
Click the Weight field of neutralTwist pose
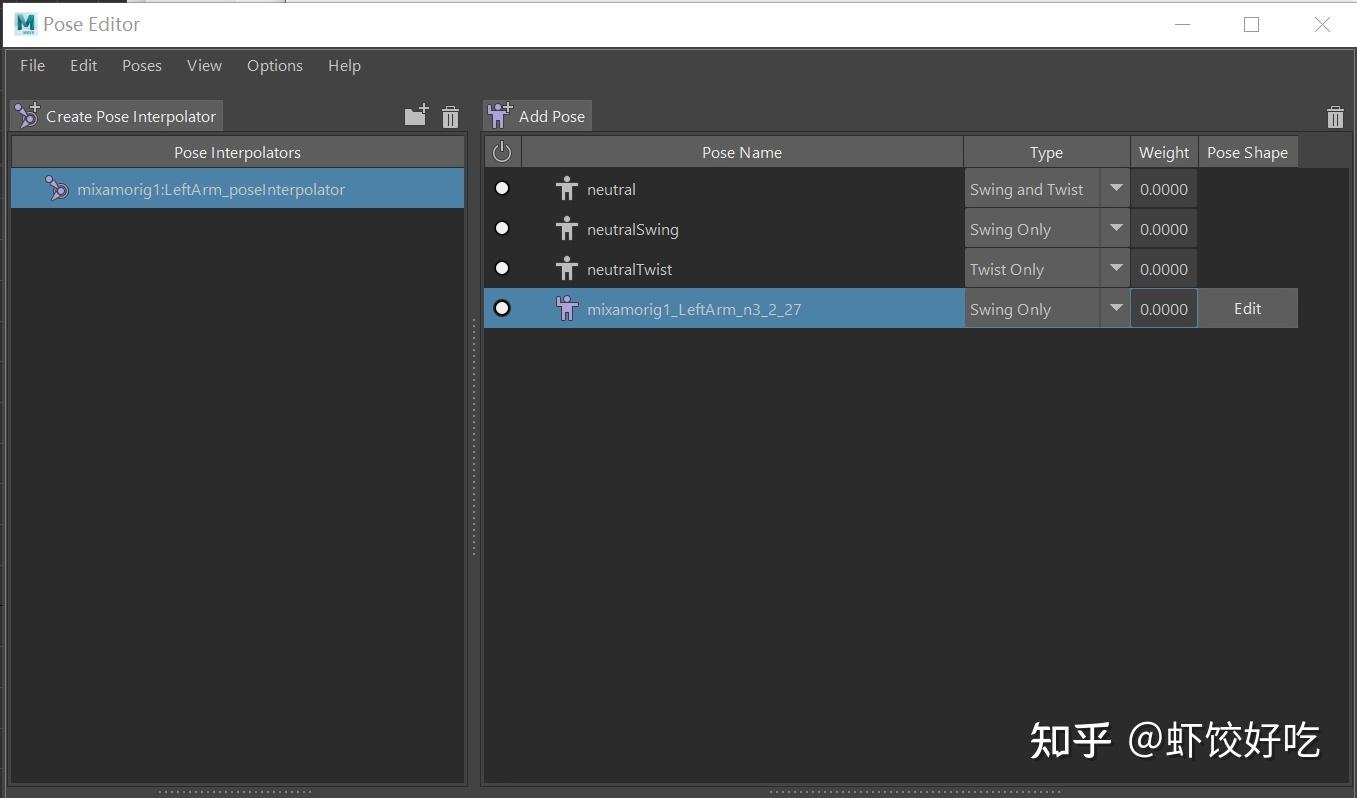tap(1164, 269)
